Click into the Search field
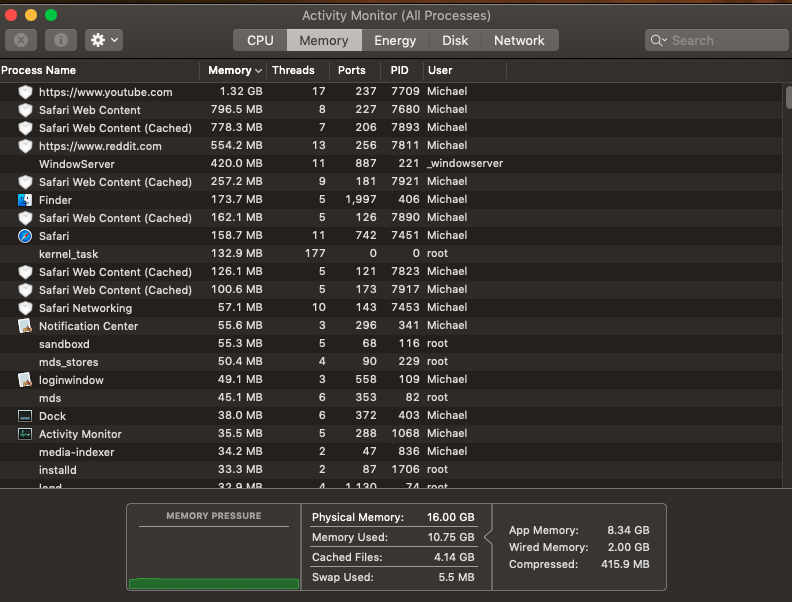Screen dimensions: 792x602 click(x=717, y=40)
